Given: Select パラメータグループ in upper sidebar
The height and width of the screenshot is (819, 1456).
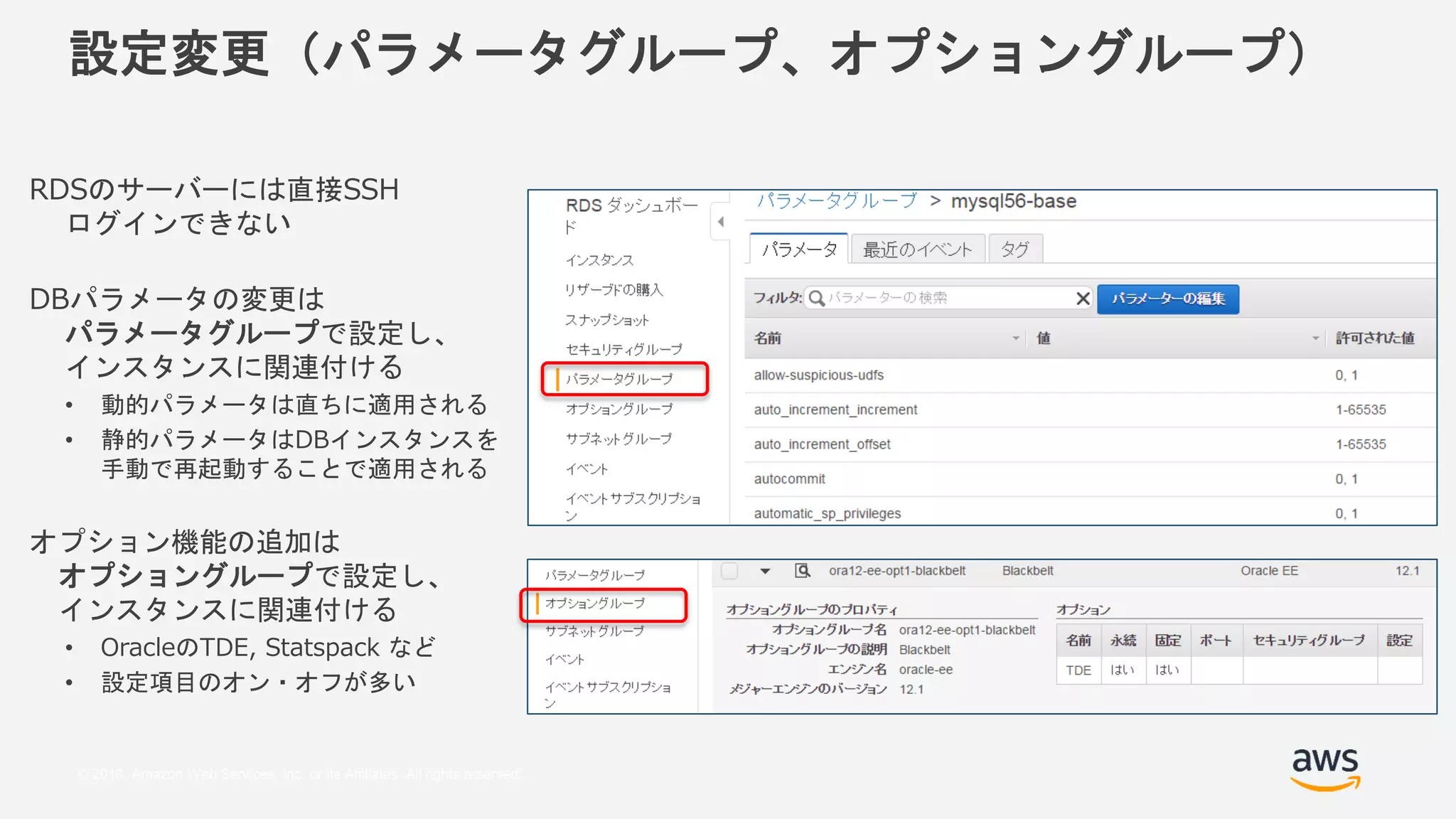Looking at the screenshot, I should tap(619, 379).
